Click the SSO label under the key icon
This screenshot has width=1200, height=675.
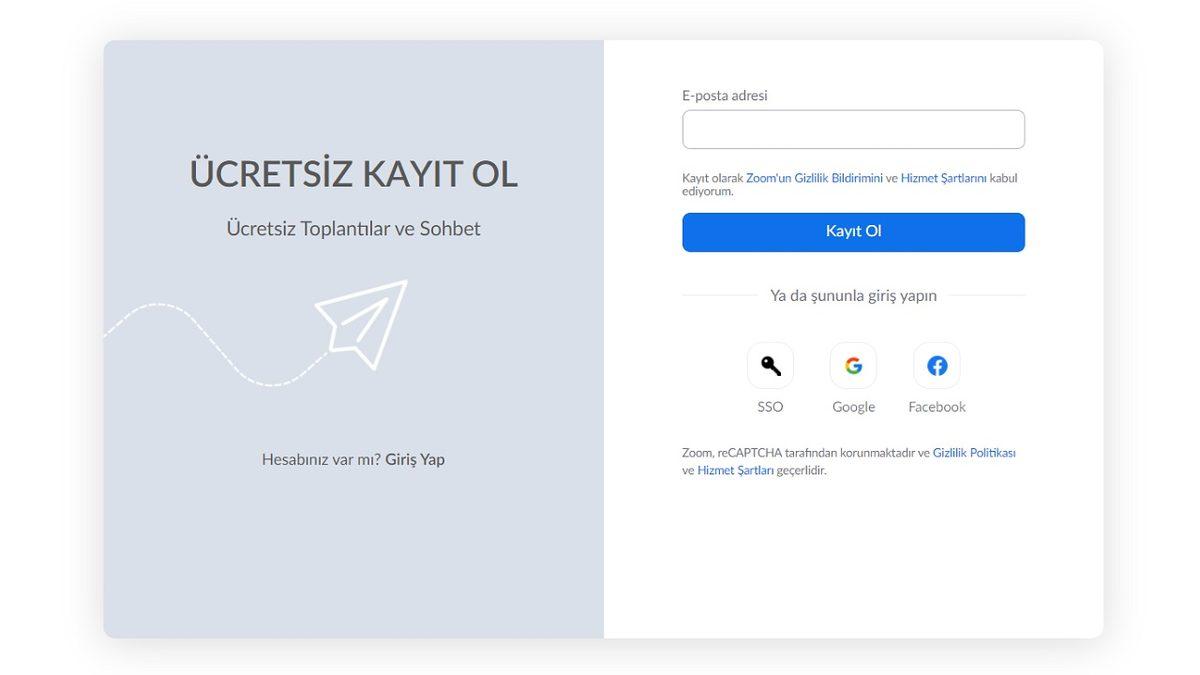(770, 406)
